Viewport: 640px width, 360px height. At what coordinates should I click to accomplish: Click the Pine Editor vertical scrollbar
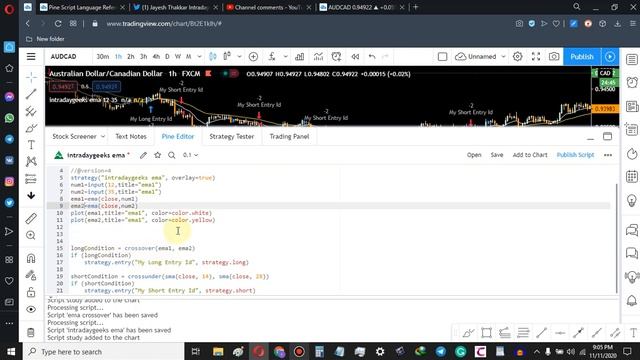pyautogui.click(x=616, y=238)
